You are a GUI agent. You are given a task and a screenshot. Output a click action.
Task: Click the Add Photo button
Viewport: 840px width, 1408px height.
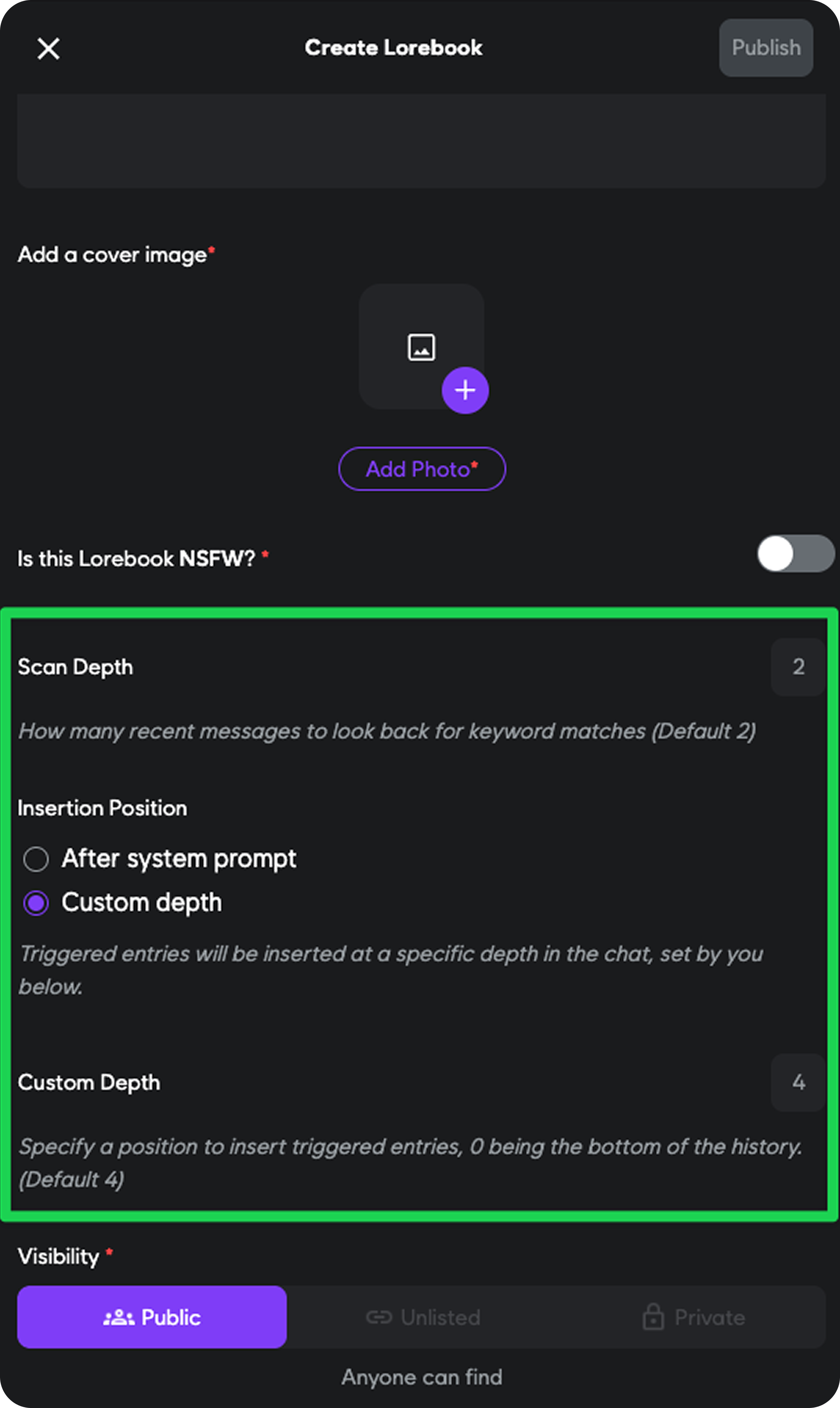[x=421, y=469]
